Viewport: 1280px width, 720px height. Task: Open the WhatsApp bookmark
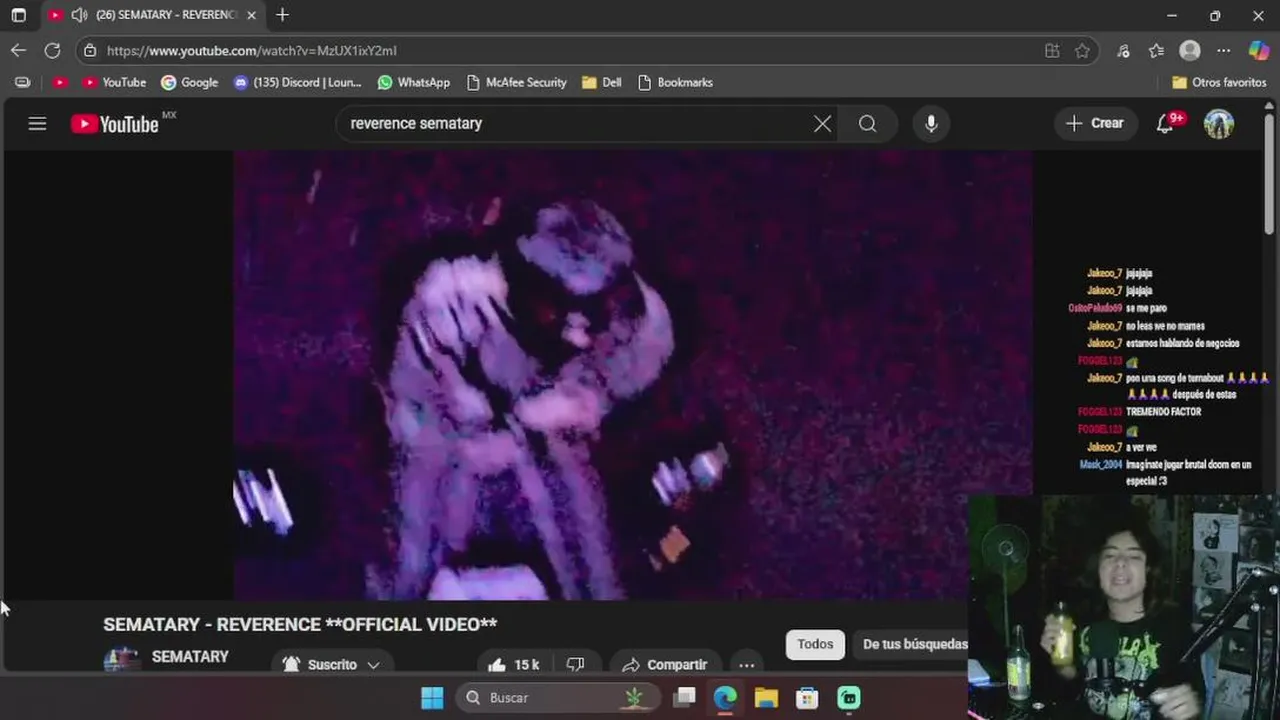coord(413,82)
